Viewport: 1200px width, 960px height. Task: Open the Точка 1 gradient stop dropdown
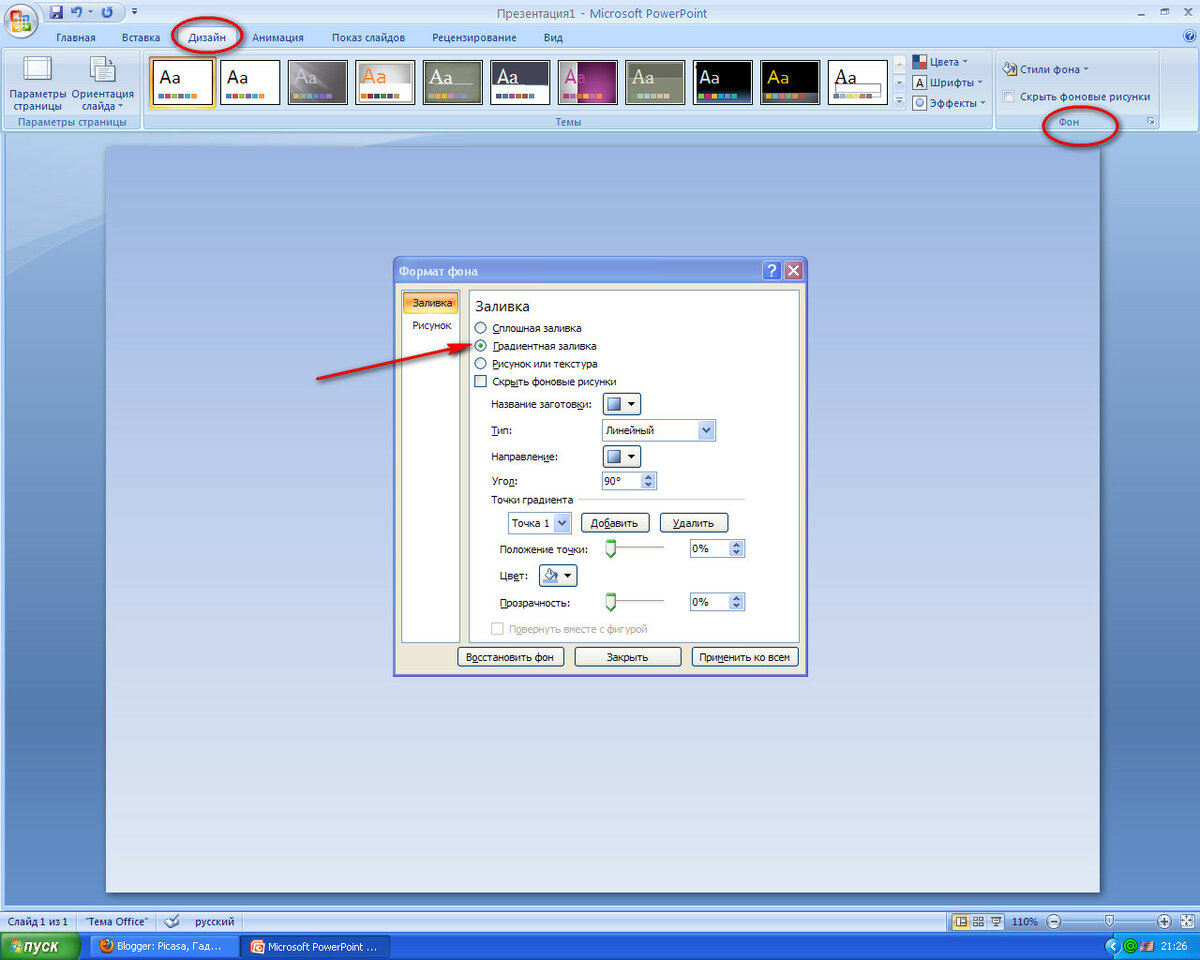click(539, 523)
